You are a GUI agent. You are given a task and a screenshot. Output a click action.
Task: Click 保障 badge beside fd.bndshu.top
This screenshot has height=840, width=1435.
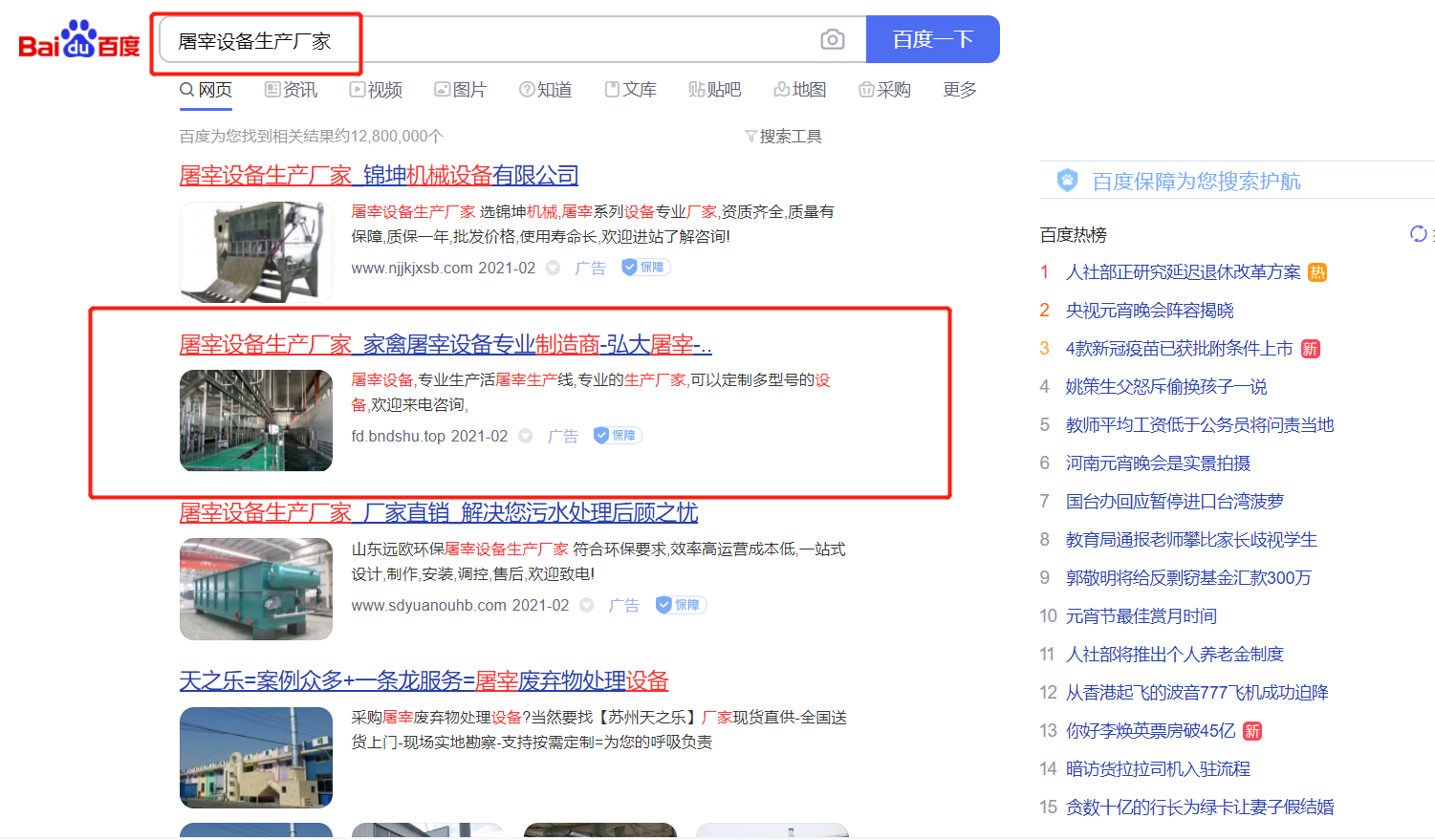618,436
